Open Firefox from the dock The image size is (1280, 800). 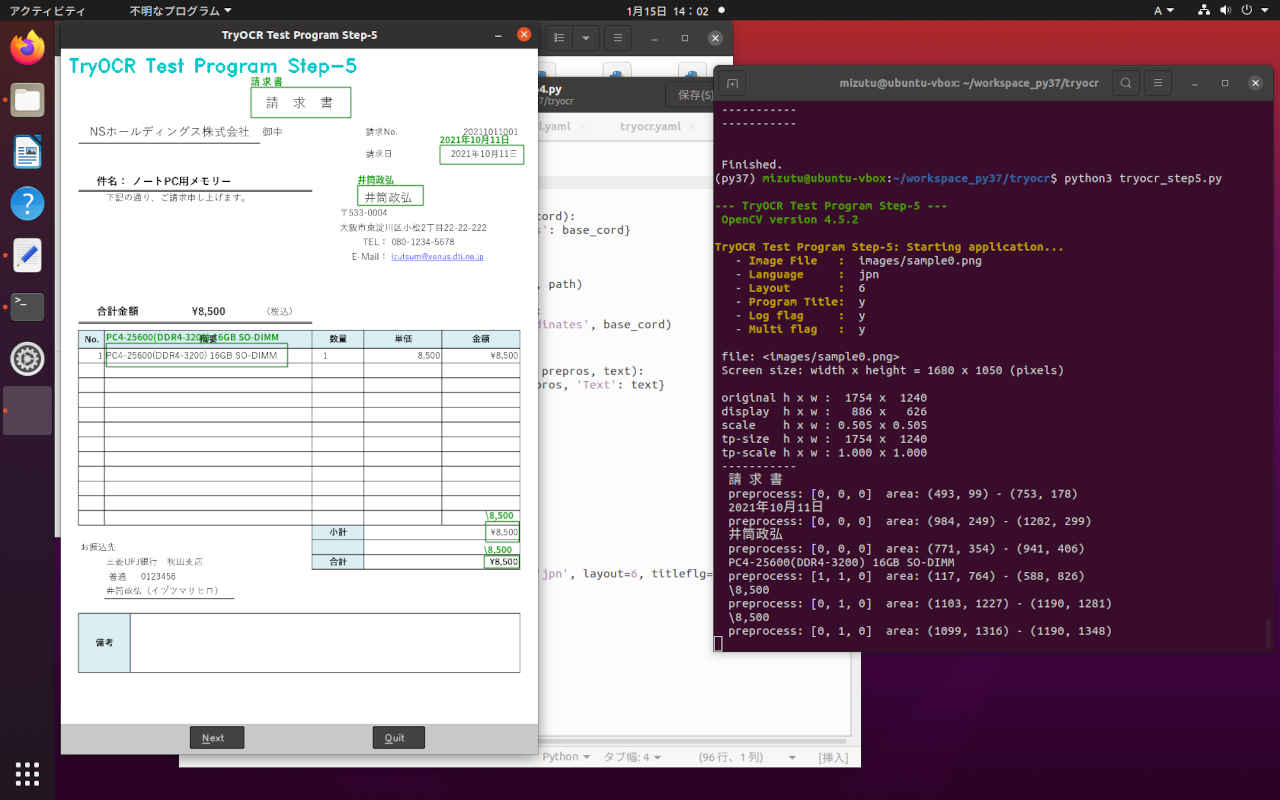click(x=27, y=47)
